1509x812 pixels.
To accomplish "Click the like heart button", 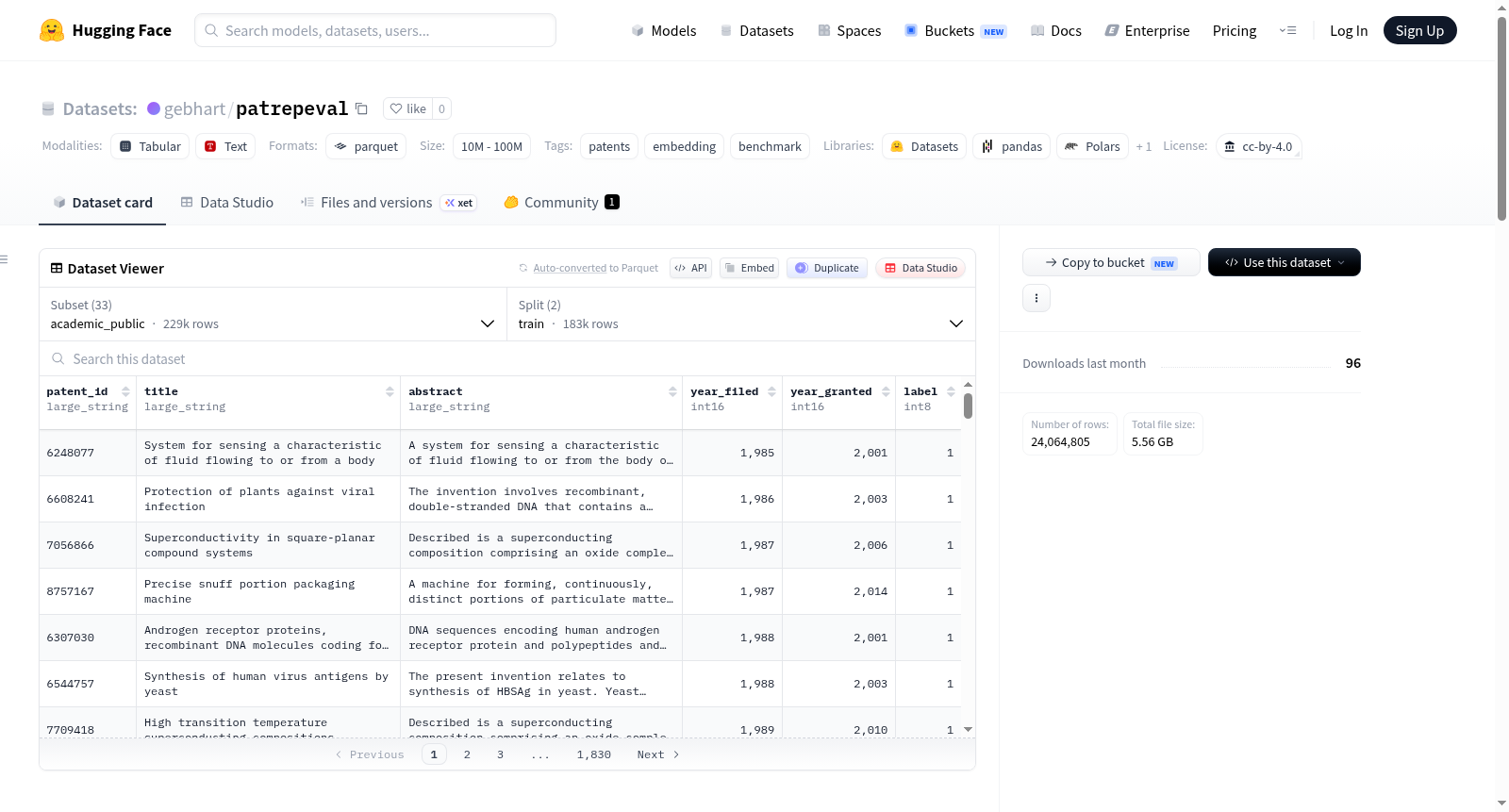I will 407,108.
